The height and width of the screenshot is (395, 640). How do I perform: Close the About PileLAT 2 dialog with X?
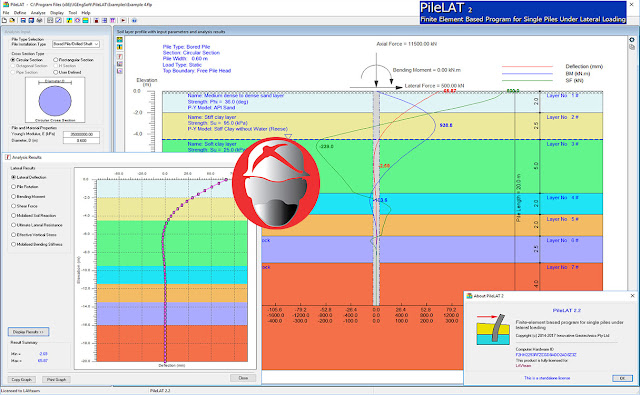click(x=632, y=296)
